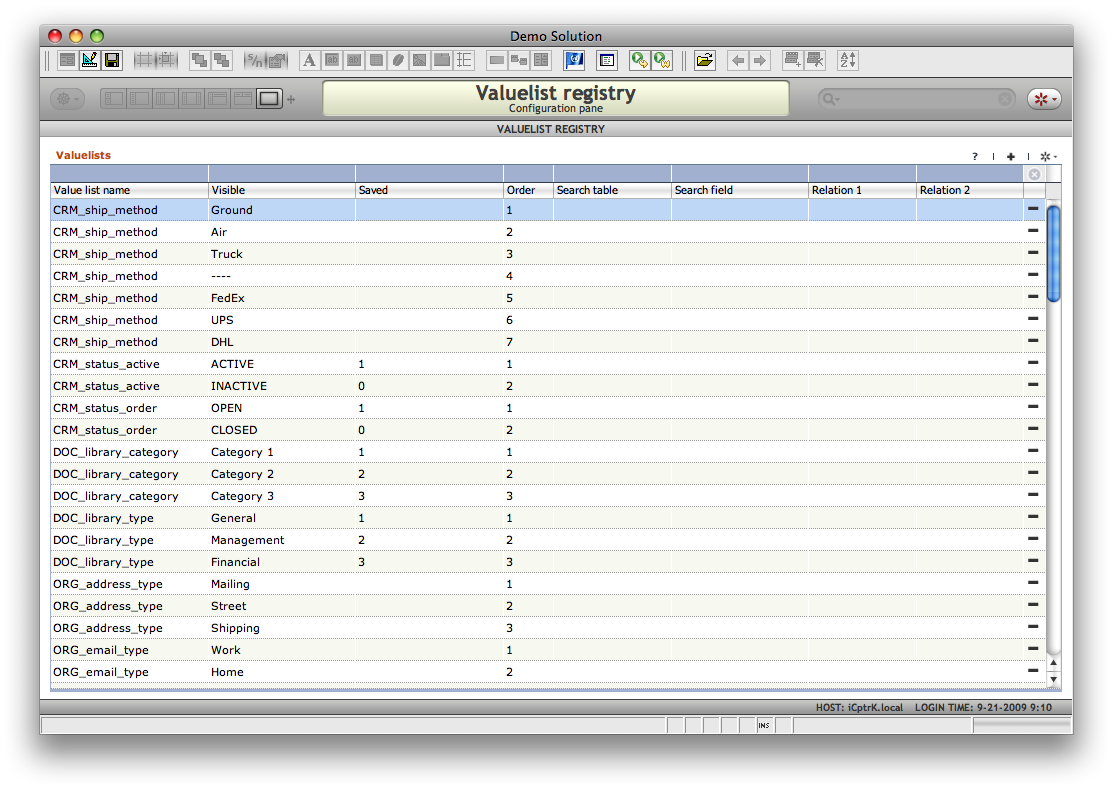Select the UPS visible value cell
Image resolution: width=1113 pixels, height=789 pixels.
tap(282, 320)
